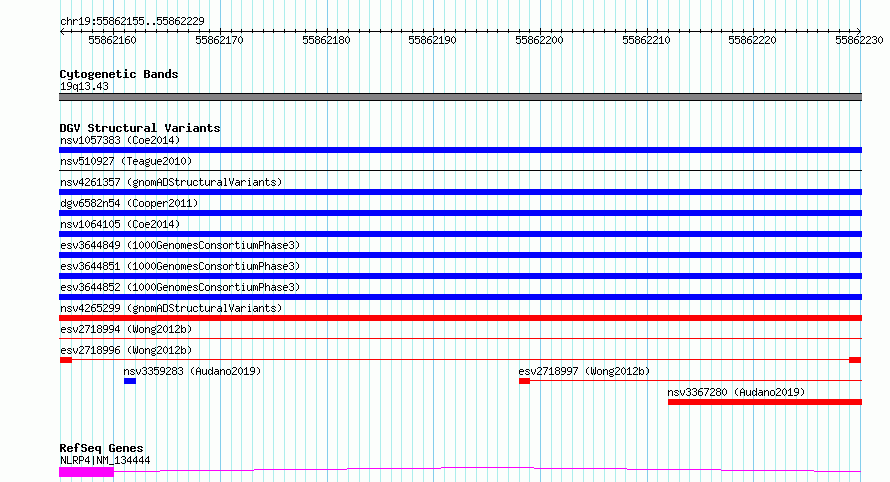This screenshot has width=890, height=482.
Task: Select the esv3644852 variant label
Action: (x=179, y=287)
